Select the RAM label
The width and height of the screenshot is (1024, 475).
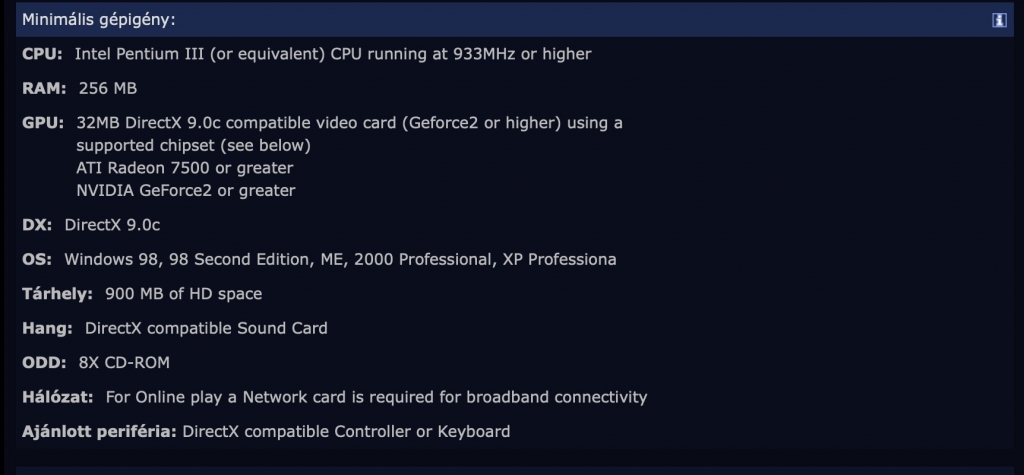(x=43, y=88)
